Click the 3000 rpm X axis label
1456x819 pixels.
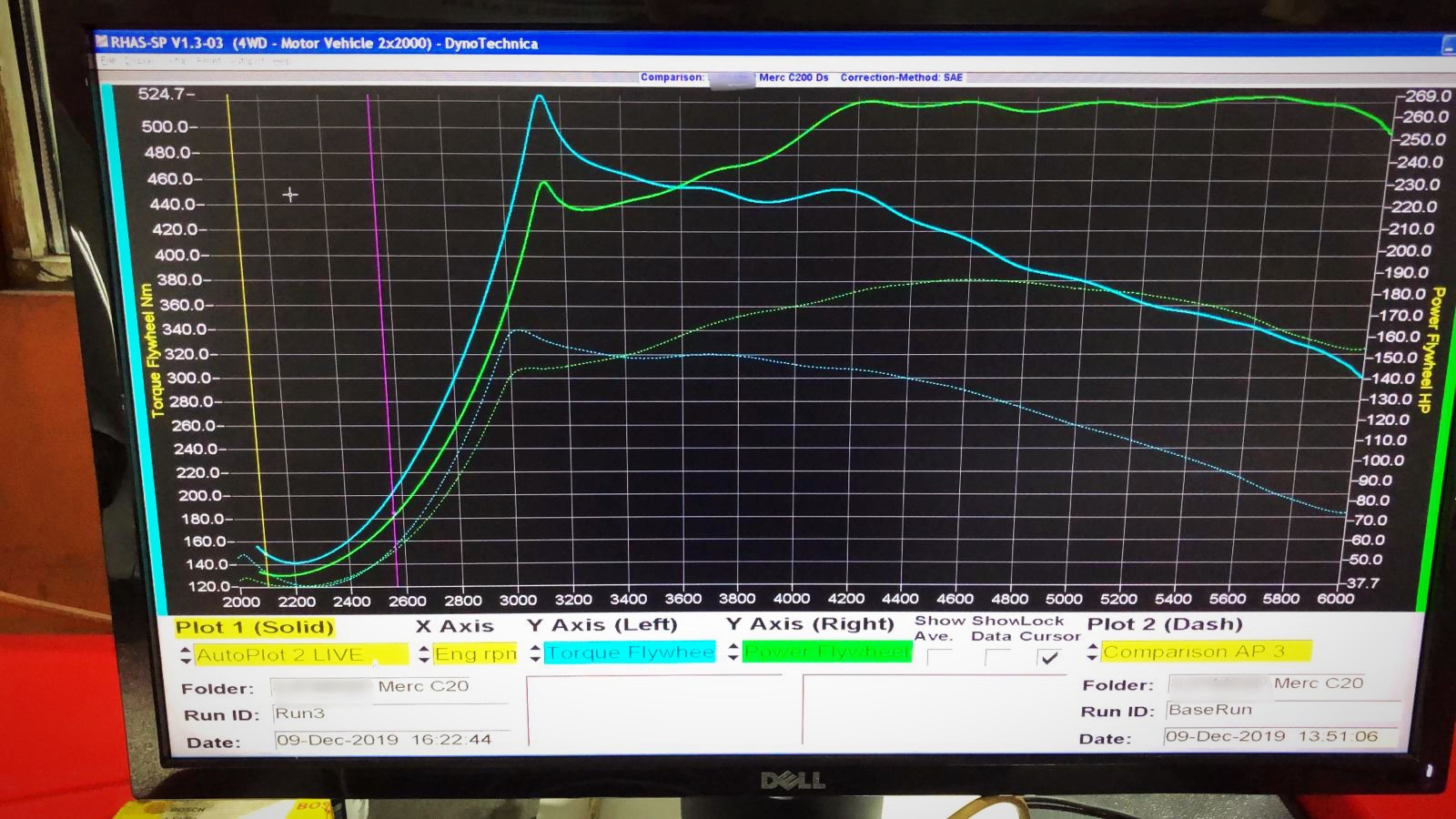click(x=518, y=600)
